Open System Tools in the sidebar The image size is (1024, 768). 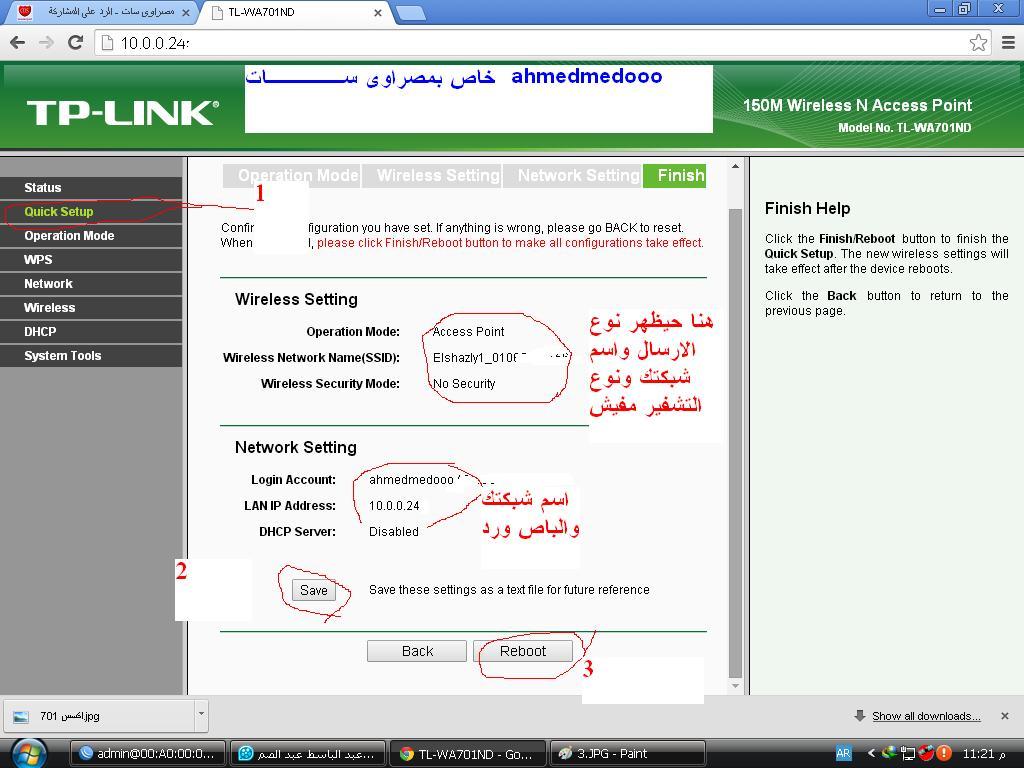coord(91,356)
